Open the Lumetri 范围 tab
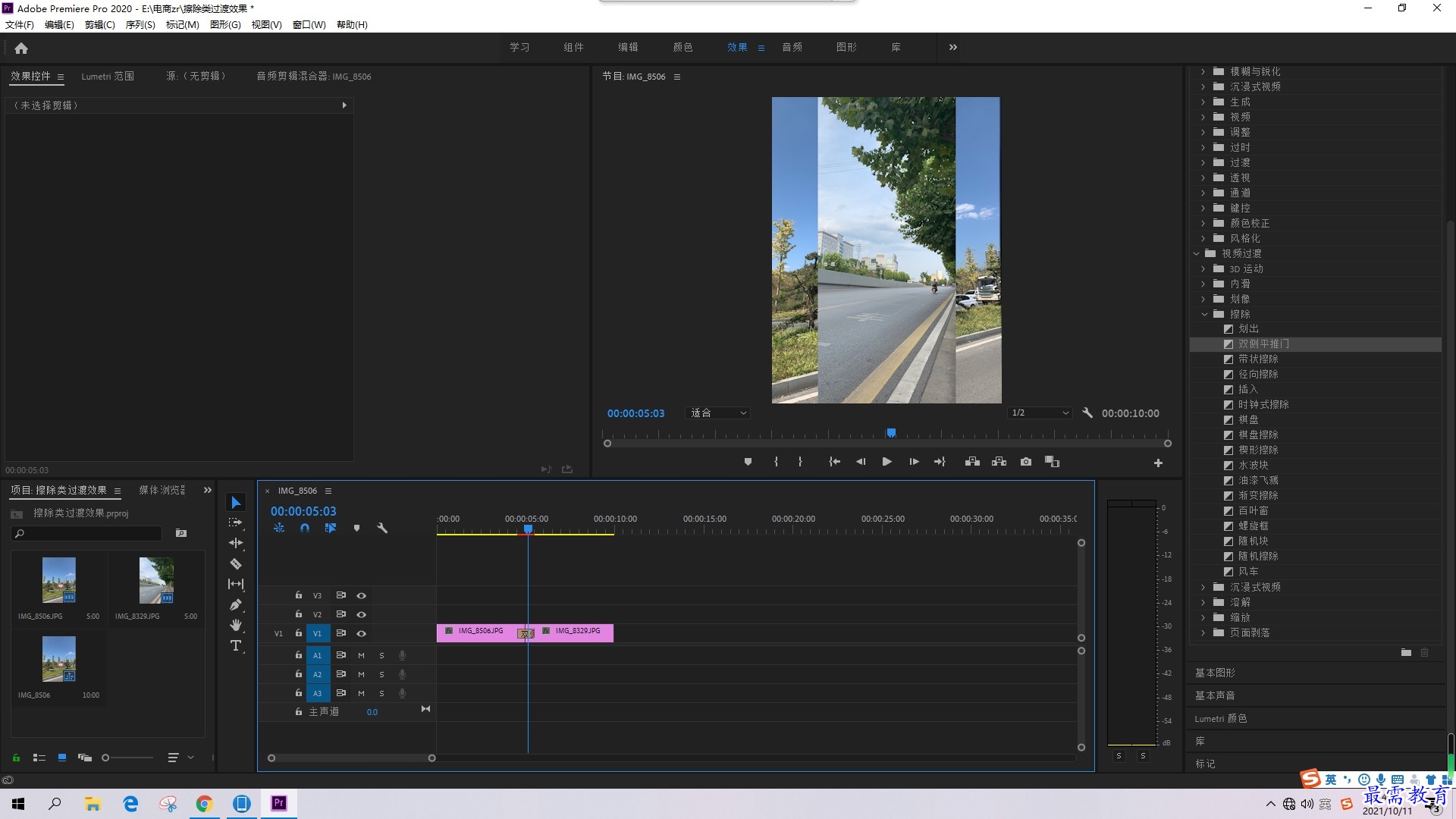The image size is (1456, 819). coord(108,77)
